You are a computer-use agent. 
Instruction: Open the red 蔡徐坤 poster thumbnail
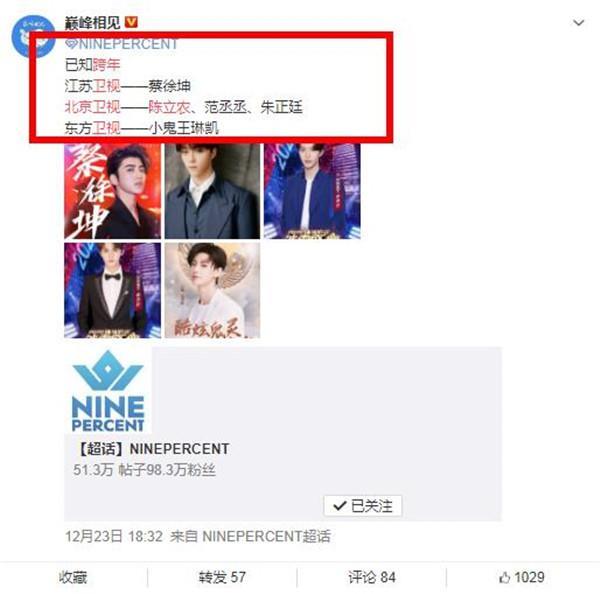(112, 191)
